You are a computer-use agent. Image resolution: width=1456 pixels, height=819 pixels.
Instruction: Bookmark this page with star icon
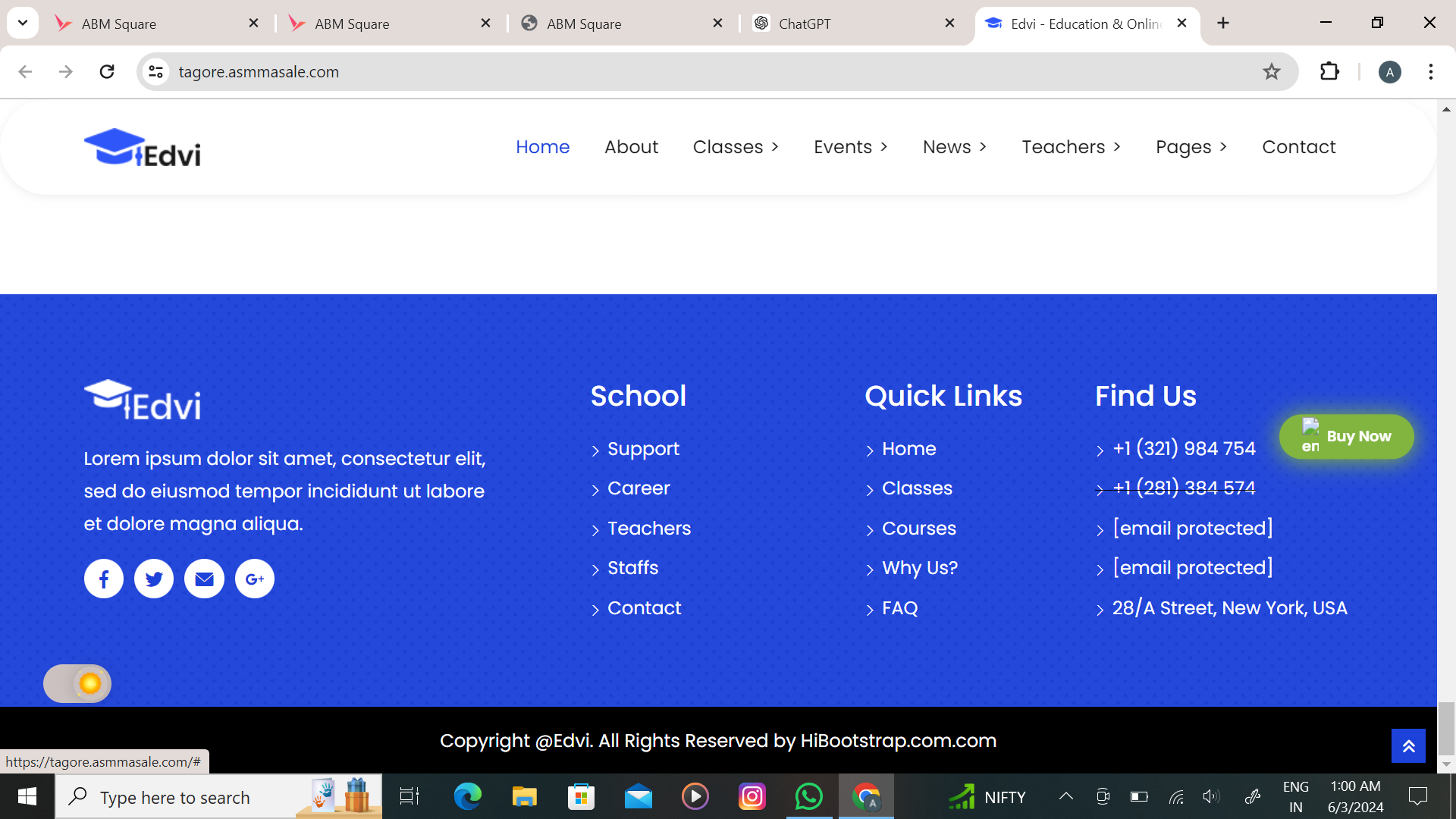coord(1272,72)
